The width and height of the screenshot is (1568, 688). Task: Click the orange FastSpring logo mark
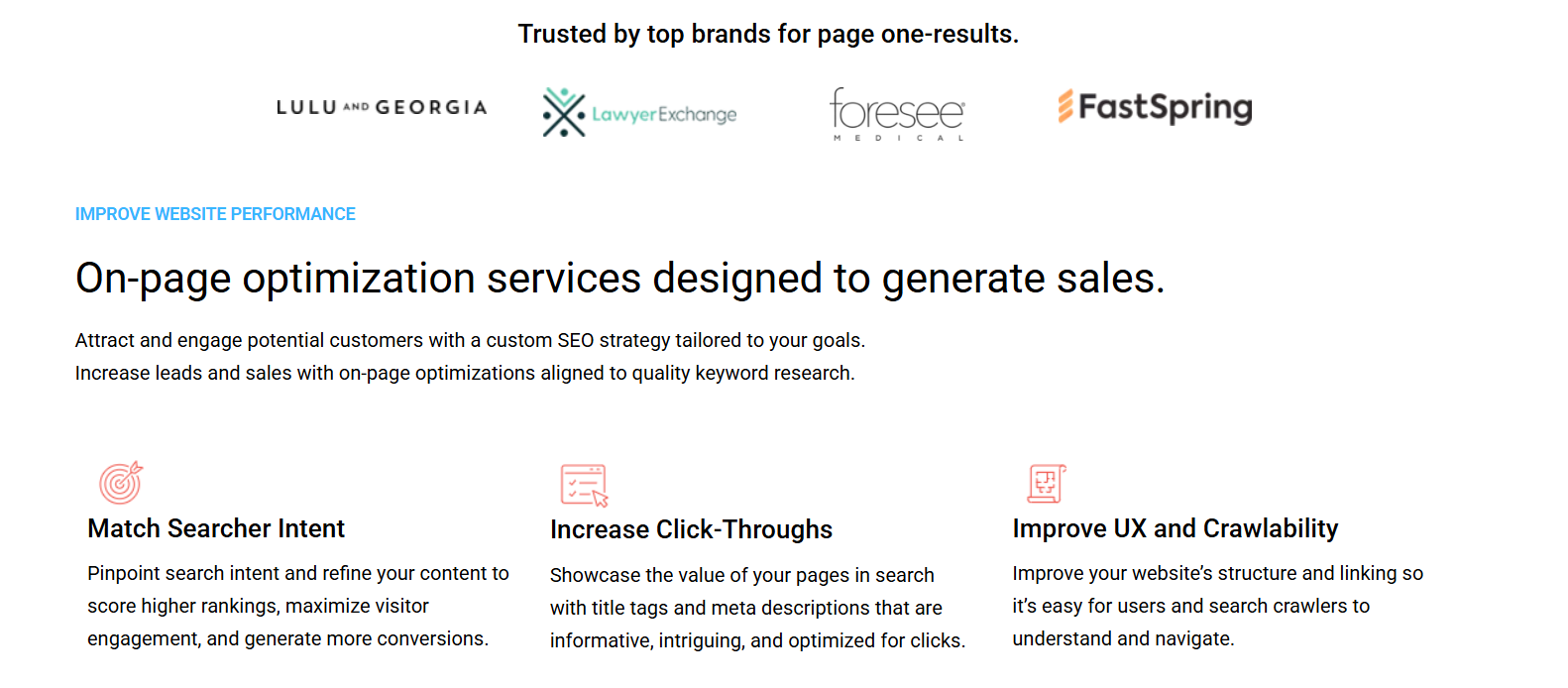tap(1065, 106)
